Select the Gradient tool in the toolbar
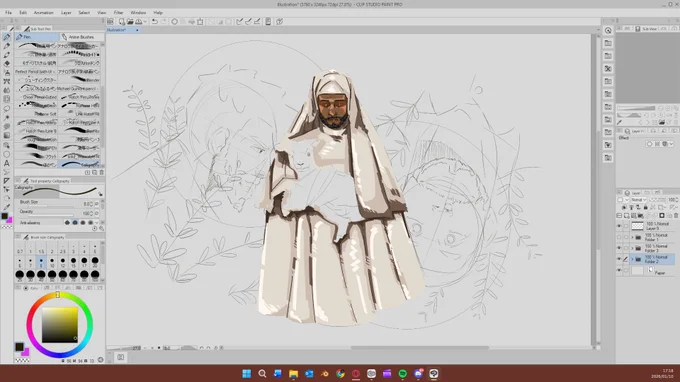The width and height of the screenshot is (680, 382). click(7, 136)
